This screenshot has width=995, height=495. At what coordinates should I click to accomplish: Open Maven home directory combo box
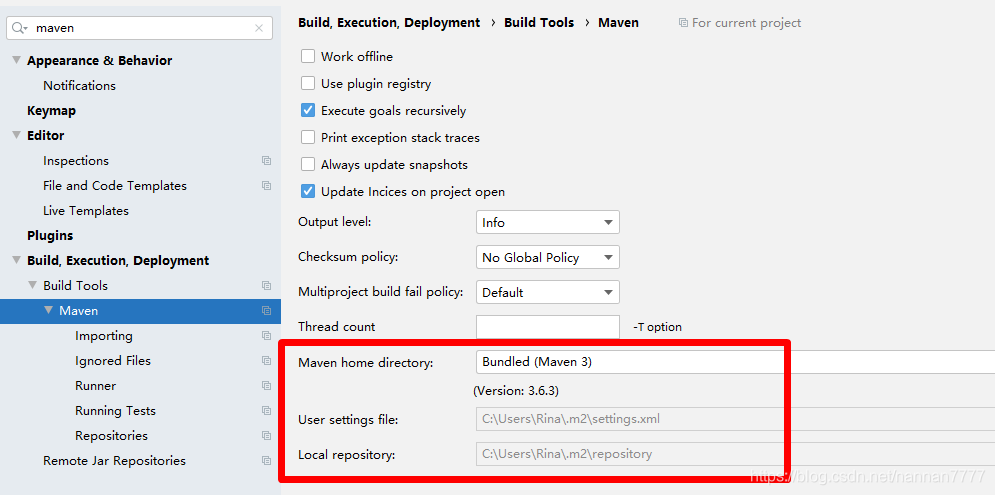[x=735, y=362]
